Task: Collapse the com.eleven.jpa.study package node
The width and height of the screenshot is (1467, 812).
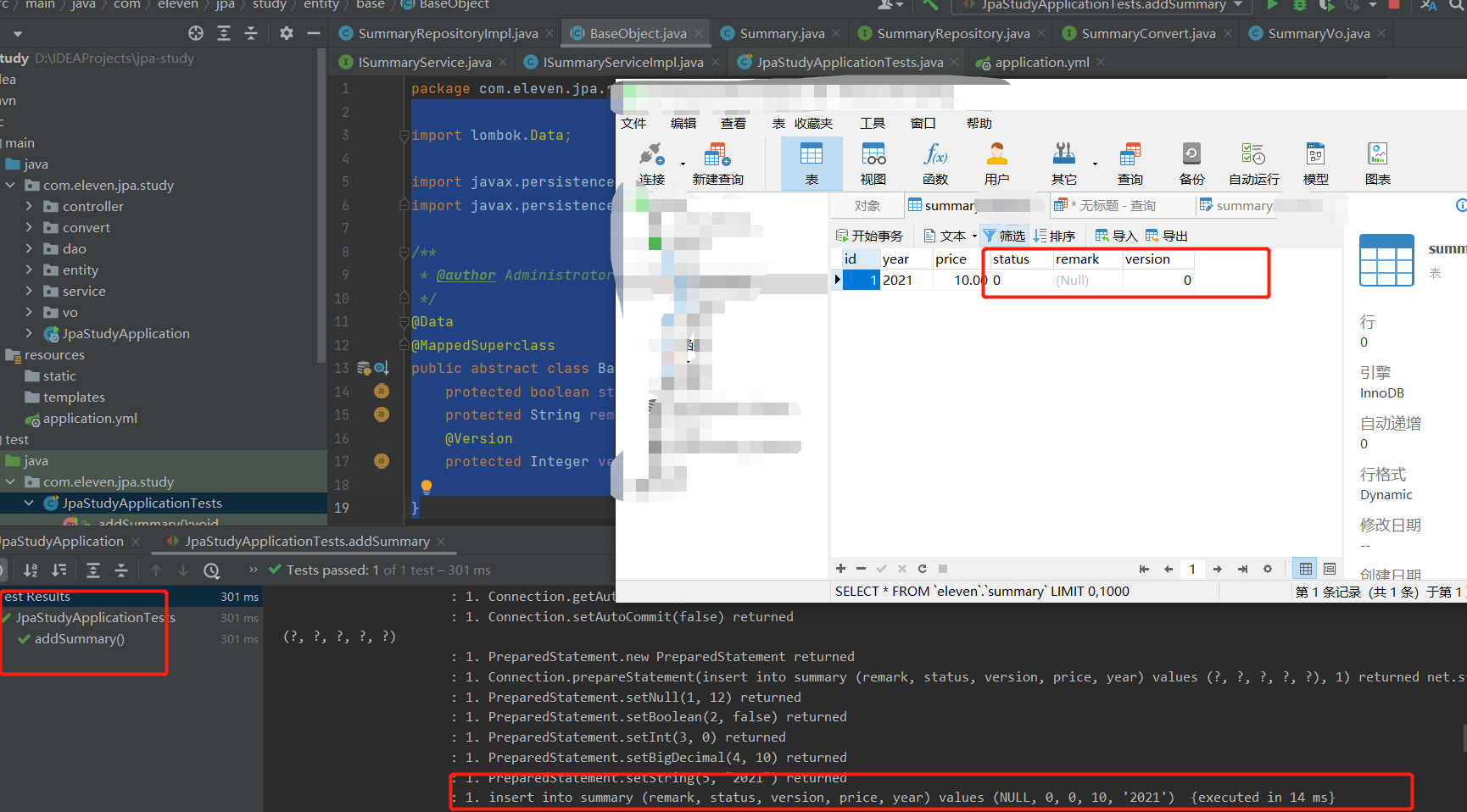Action: point(10,185)
